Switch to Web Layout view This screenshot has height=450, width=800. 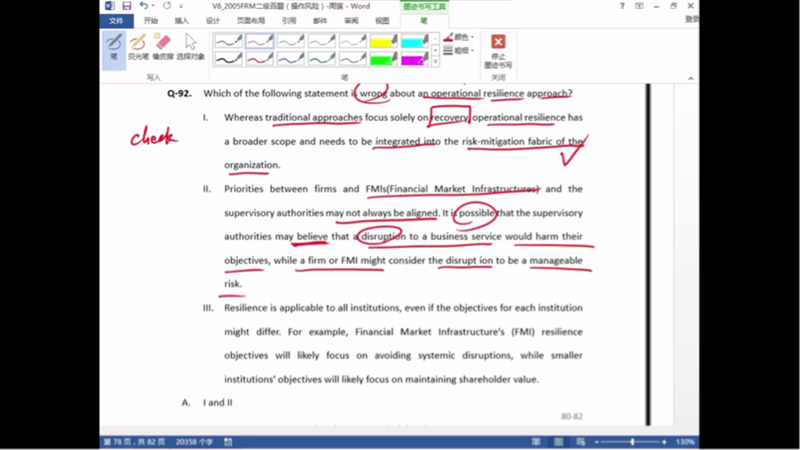click(581, 442)
